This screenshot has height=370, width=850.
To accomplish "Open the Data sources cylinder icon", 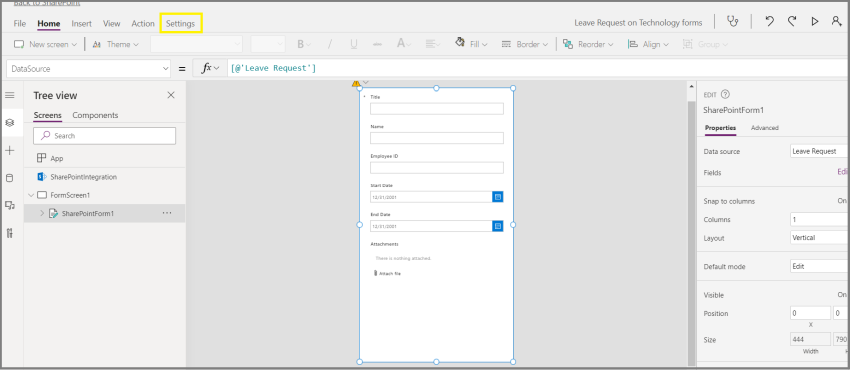I will 9,178.
